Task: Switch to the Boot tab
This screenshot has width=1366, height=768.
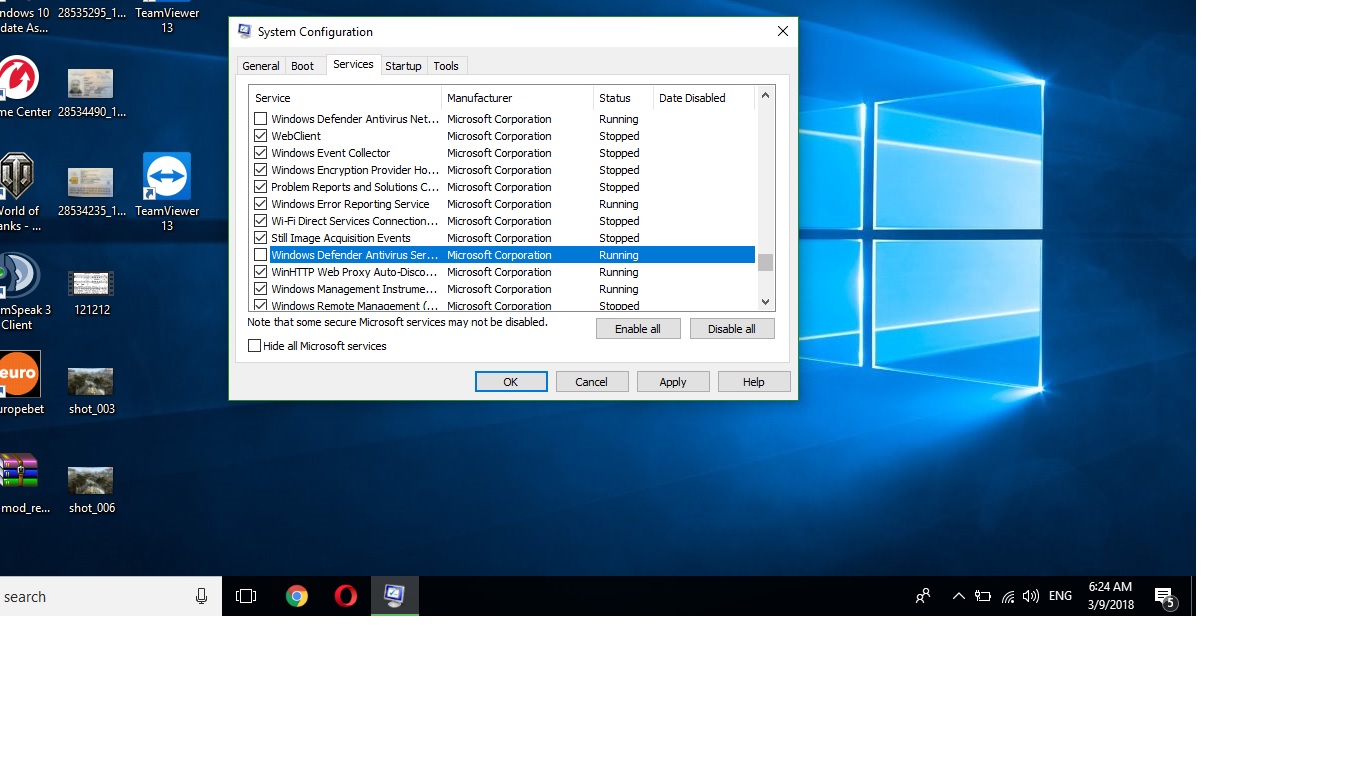Action: tap(302, 66)
